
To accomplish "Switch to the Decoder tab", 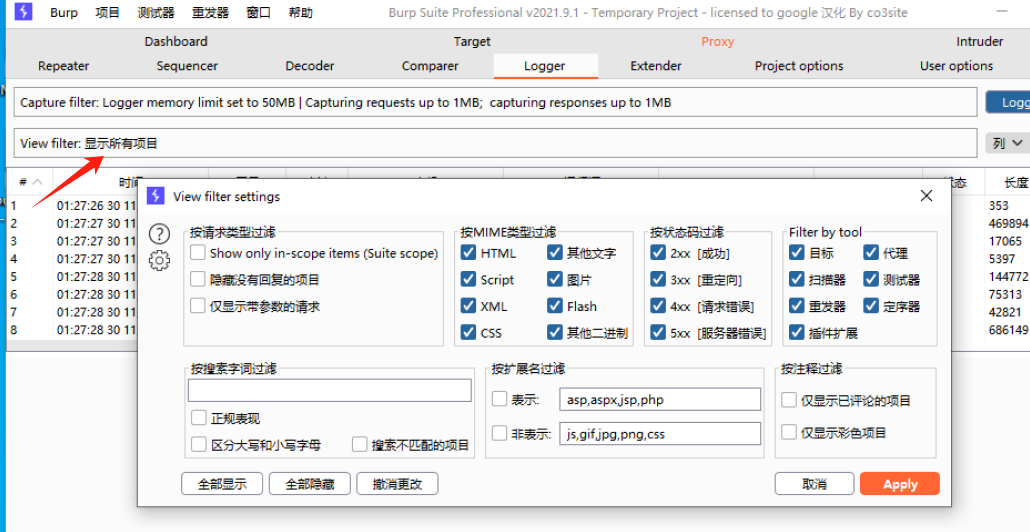I will point(310,66).
